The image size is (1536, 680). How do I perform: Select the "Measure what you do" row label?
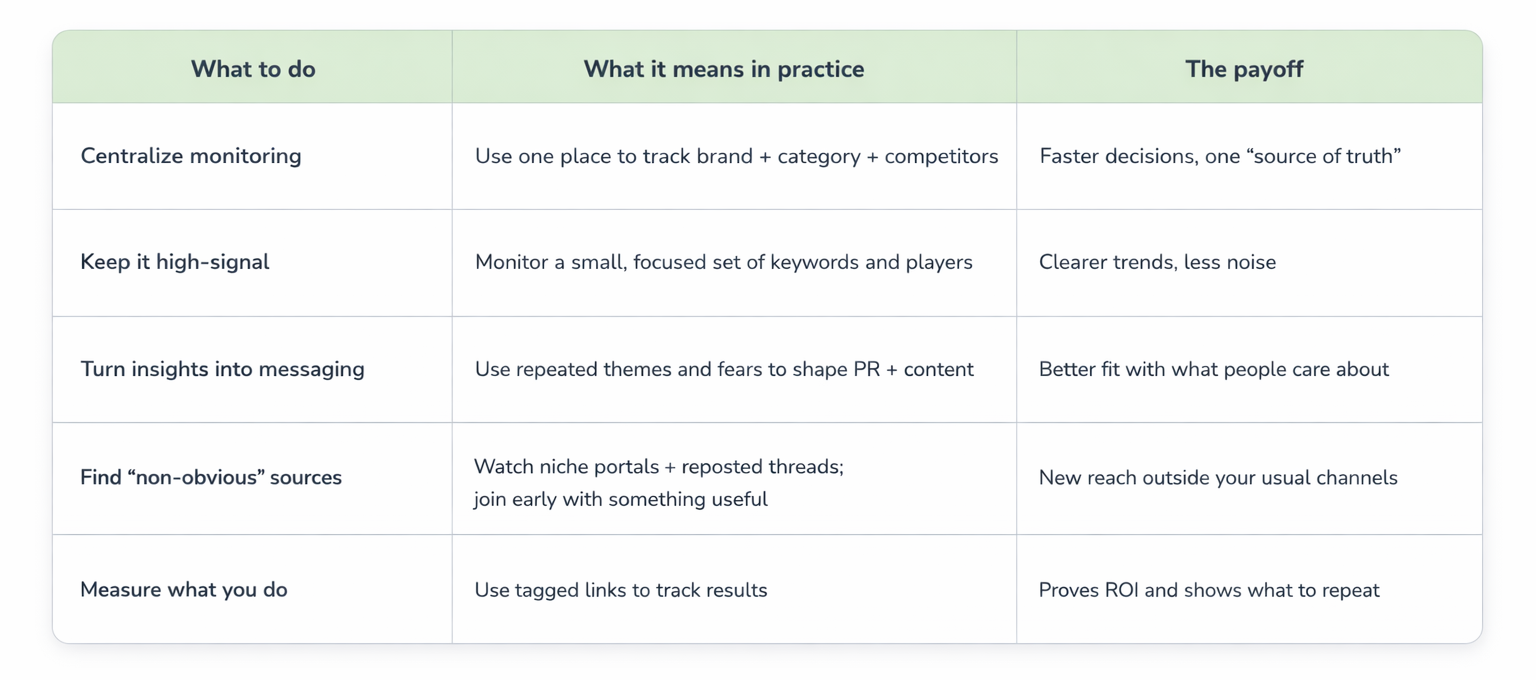tap(184, 590)
